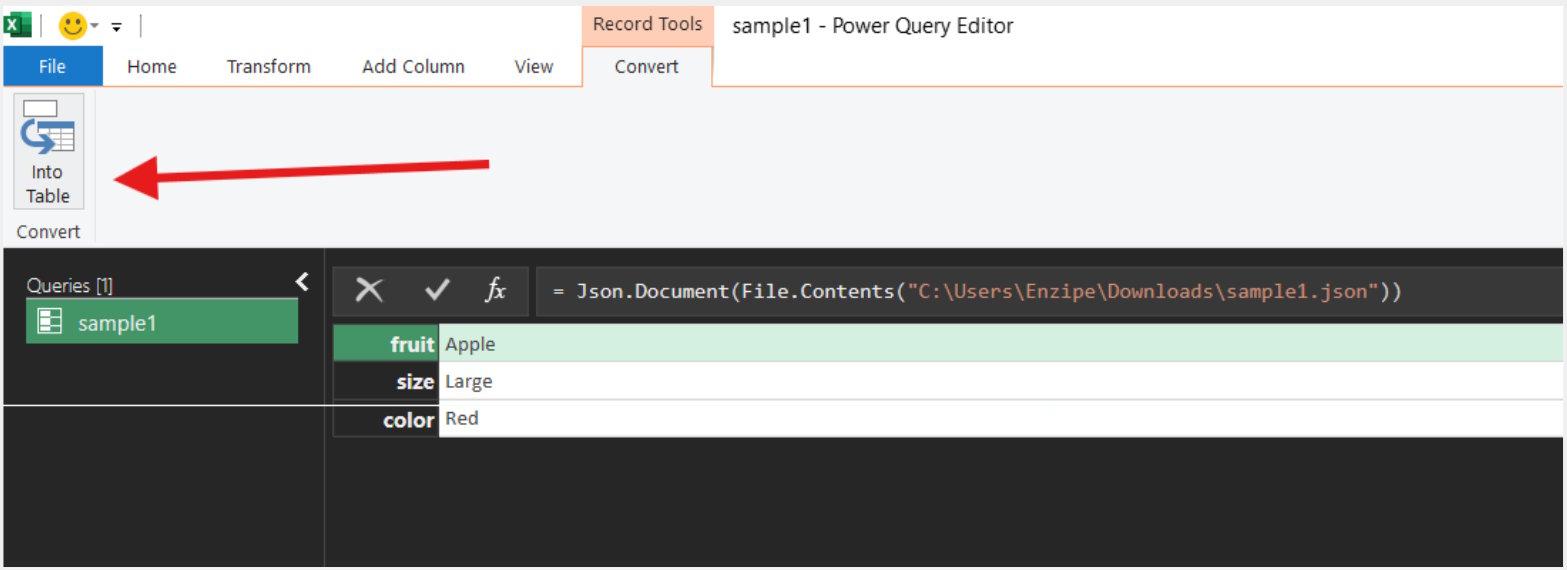The image size is (1567, 570).
Task: Collapse the Queries pane with chevron
Action: pyautogui.click(x=303, y=282)
